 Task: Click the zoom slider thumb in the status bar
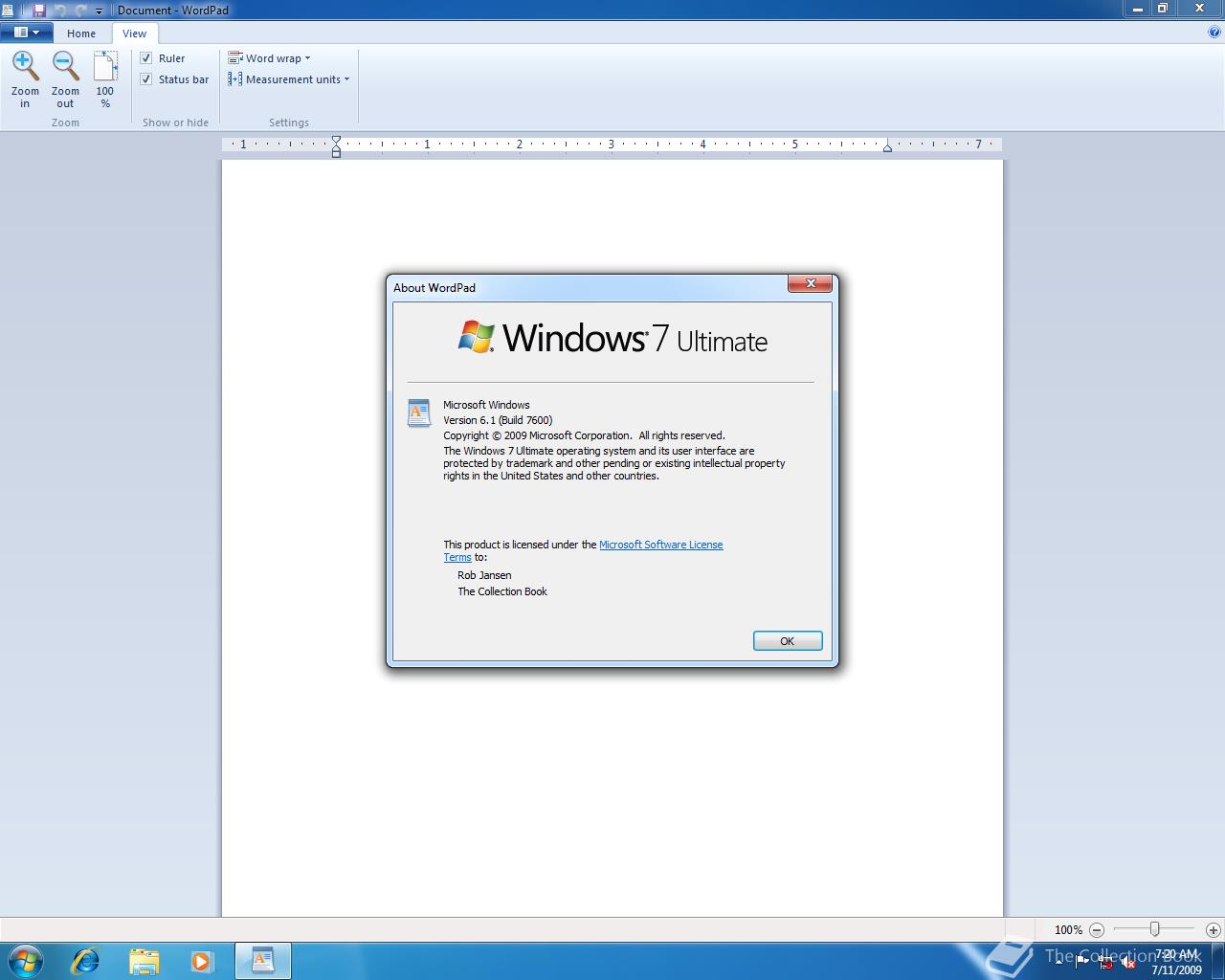pyautogui.click(x=1155, y=929)
